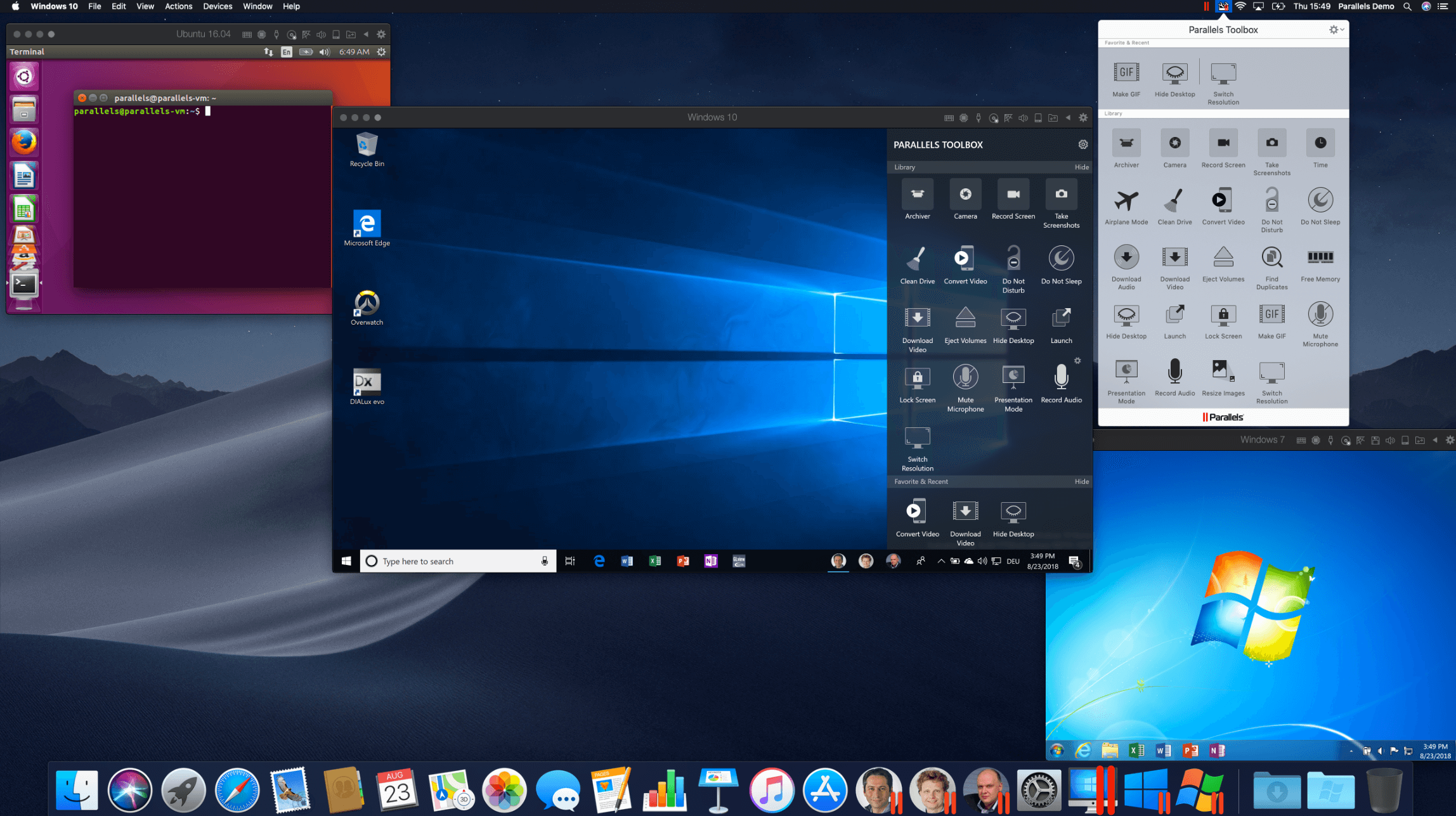Open the Devices menu in macOS menu bar
This screenshot has width=1456, height=816.
click(215, 6)
